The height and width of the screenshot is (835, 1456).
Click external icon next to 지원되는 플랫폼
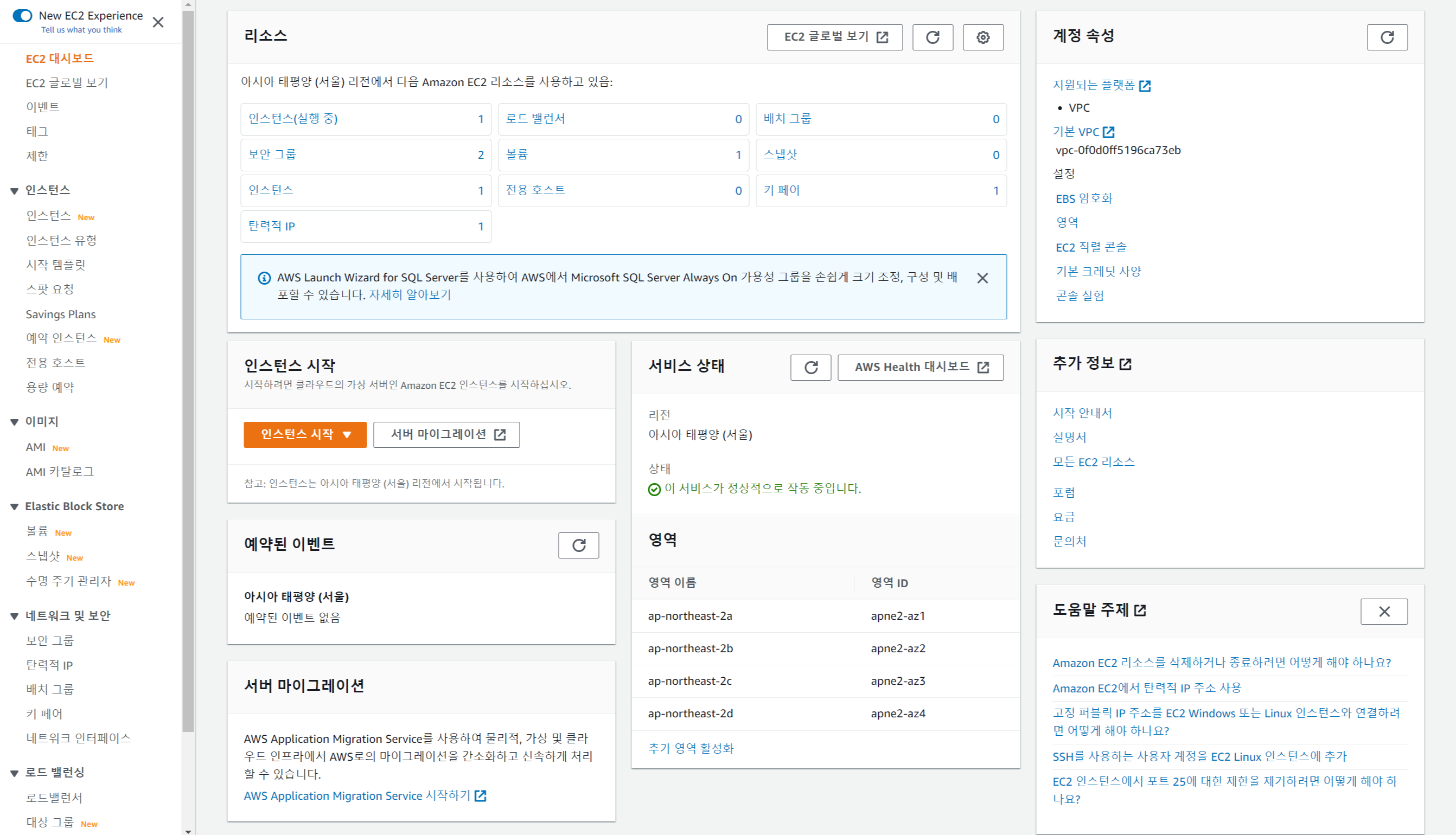click(x=1145, y=86)
